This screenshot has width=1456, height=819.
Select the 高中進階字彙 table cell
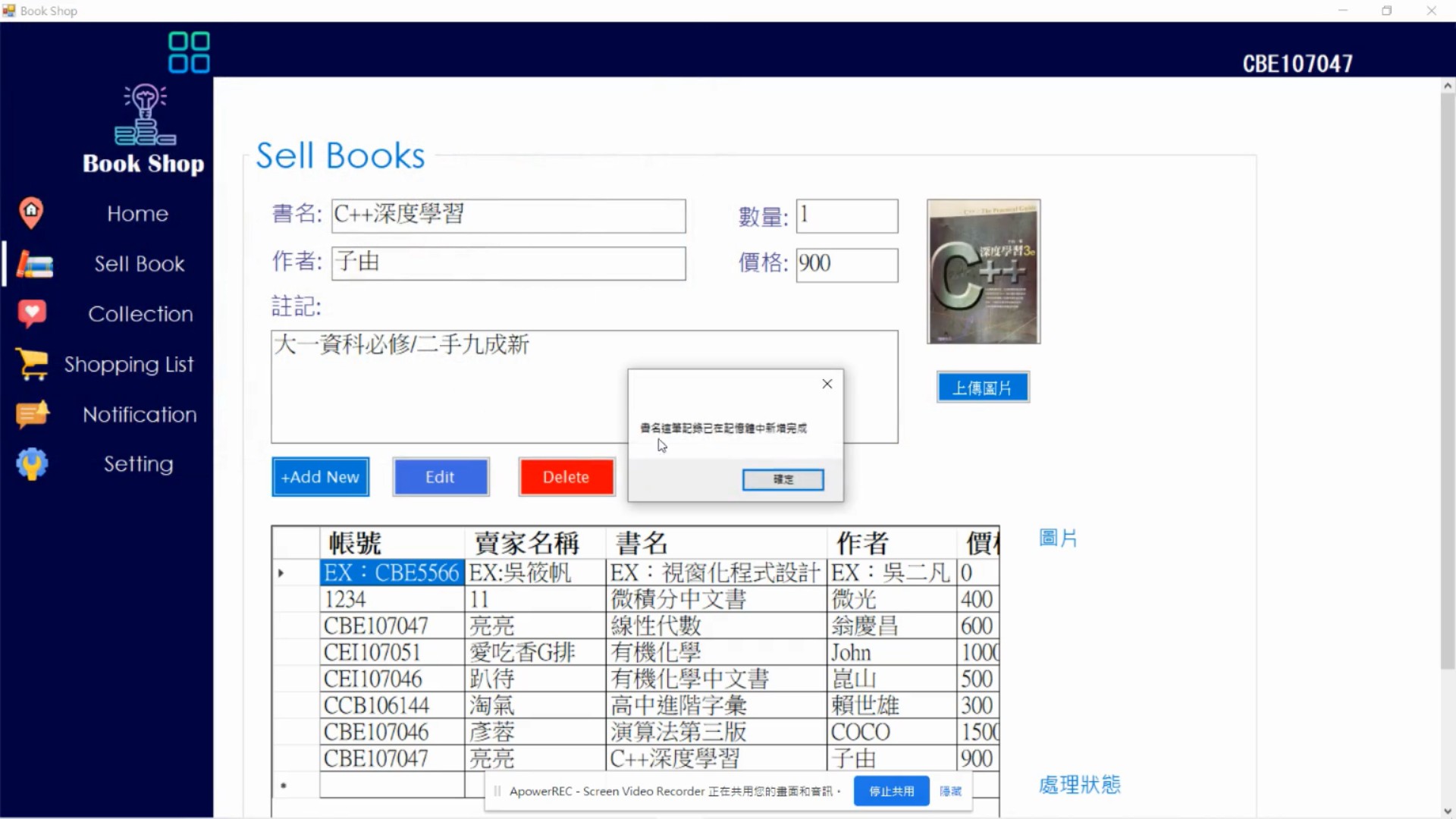pos(717,705)
